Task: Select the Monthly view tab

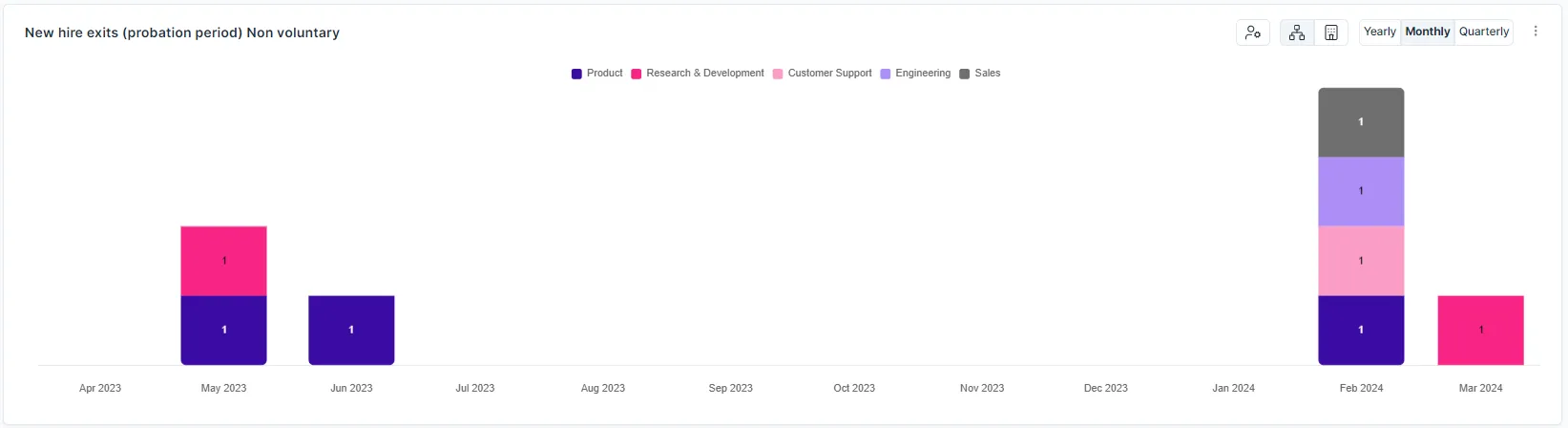Action: (x=1428, y=32)
